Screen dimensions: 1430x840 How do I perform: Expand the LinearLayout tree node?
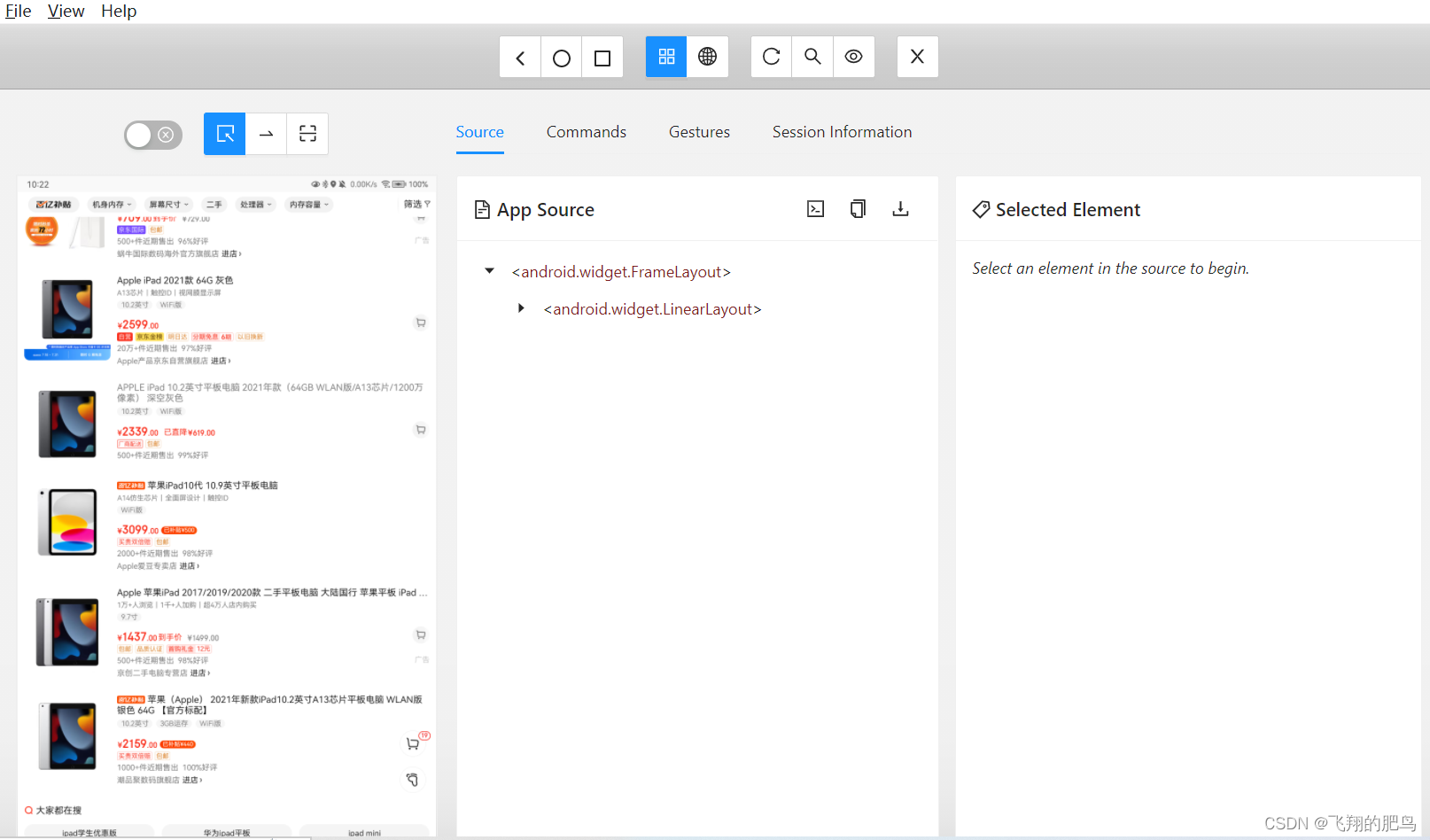pos(521,308)
